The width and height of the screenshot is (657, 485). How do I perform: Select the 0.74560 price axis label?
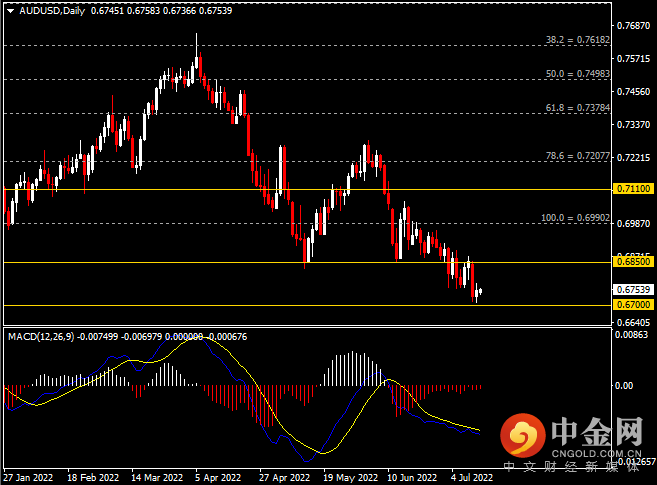[x=633, y=92]
